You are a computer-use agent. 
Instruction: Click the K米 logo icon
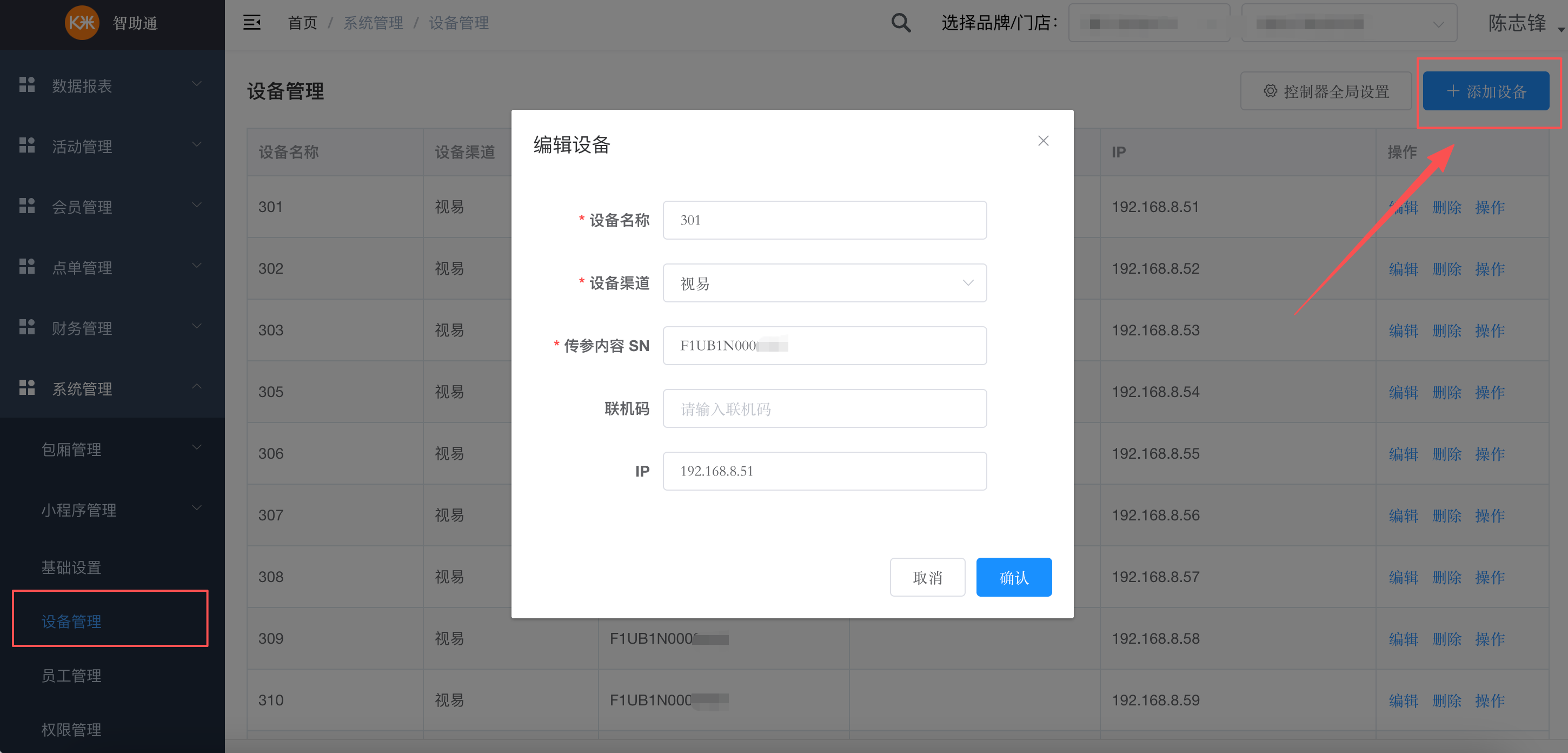(82, 23)
